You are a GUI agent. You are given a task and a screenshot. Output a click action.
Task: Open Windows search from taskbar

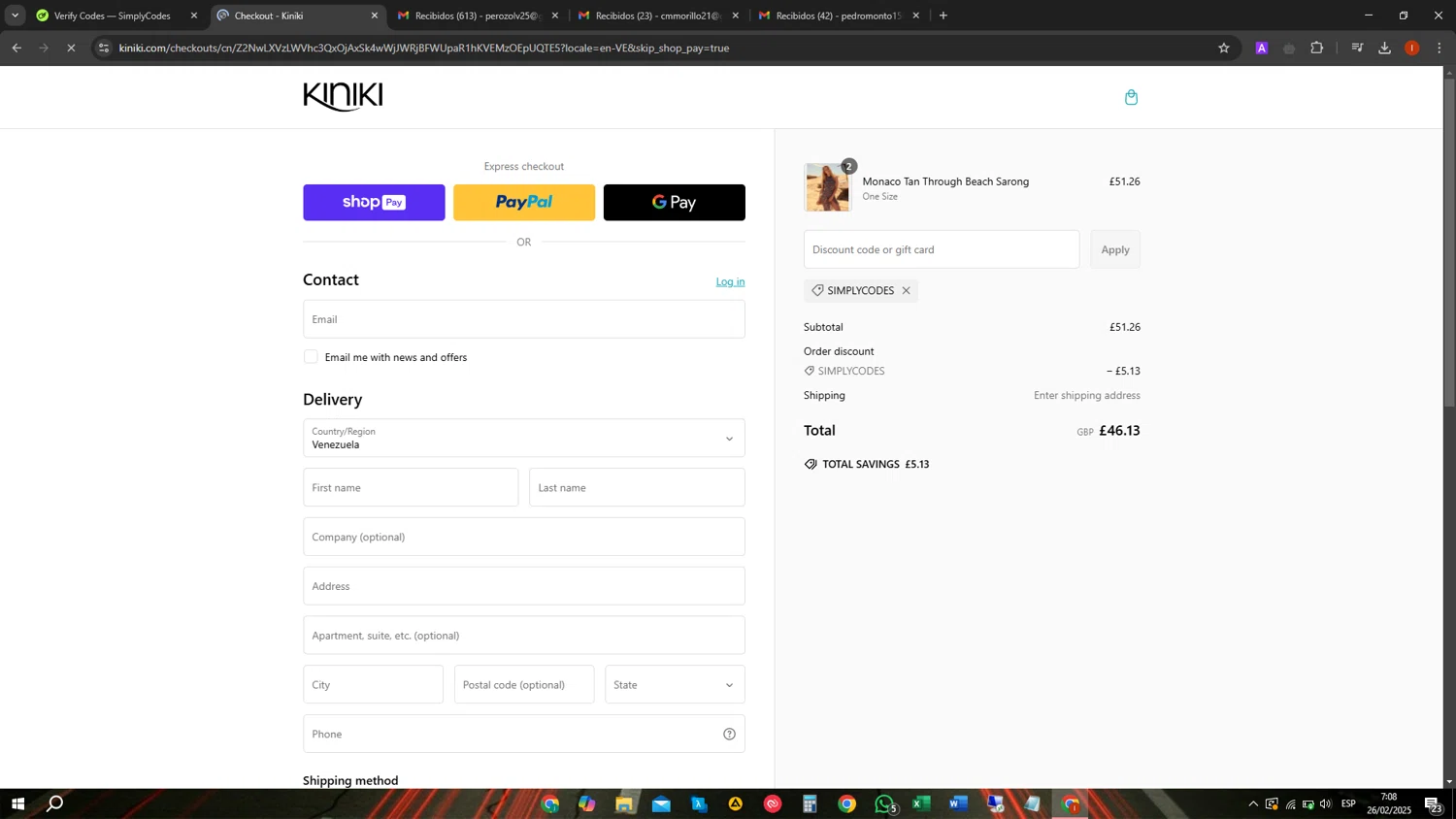coord(55,803)
